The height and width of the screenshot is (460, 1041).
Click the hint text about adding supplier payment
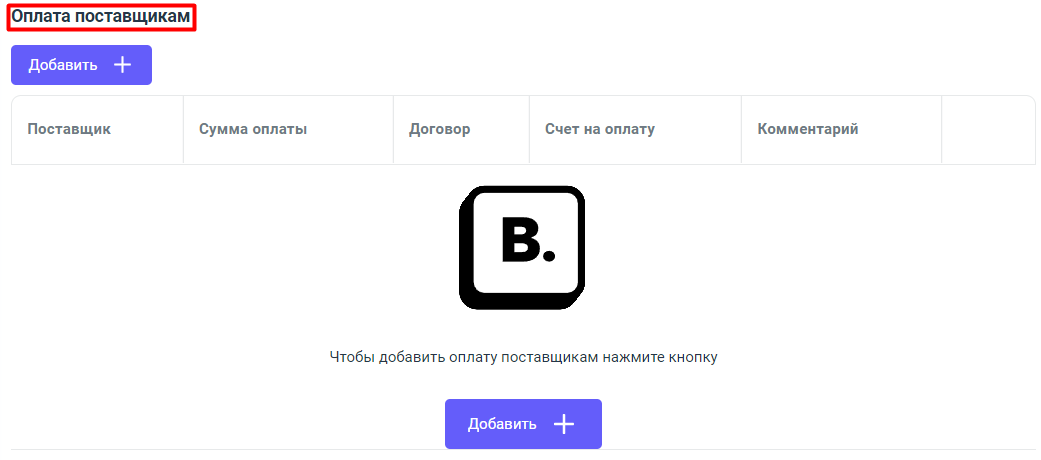coord(523,356)
